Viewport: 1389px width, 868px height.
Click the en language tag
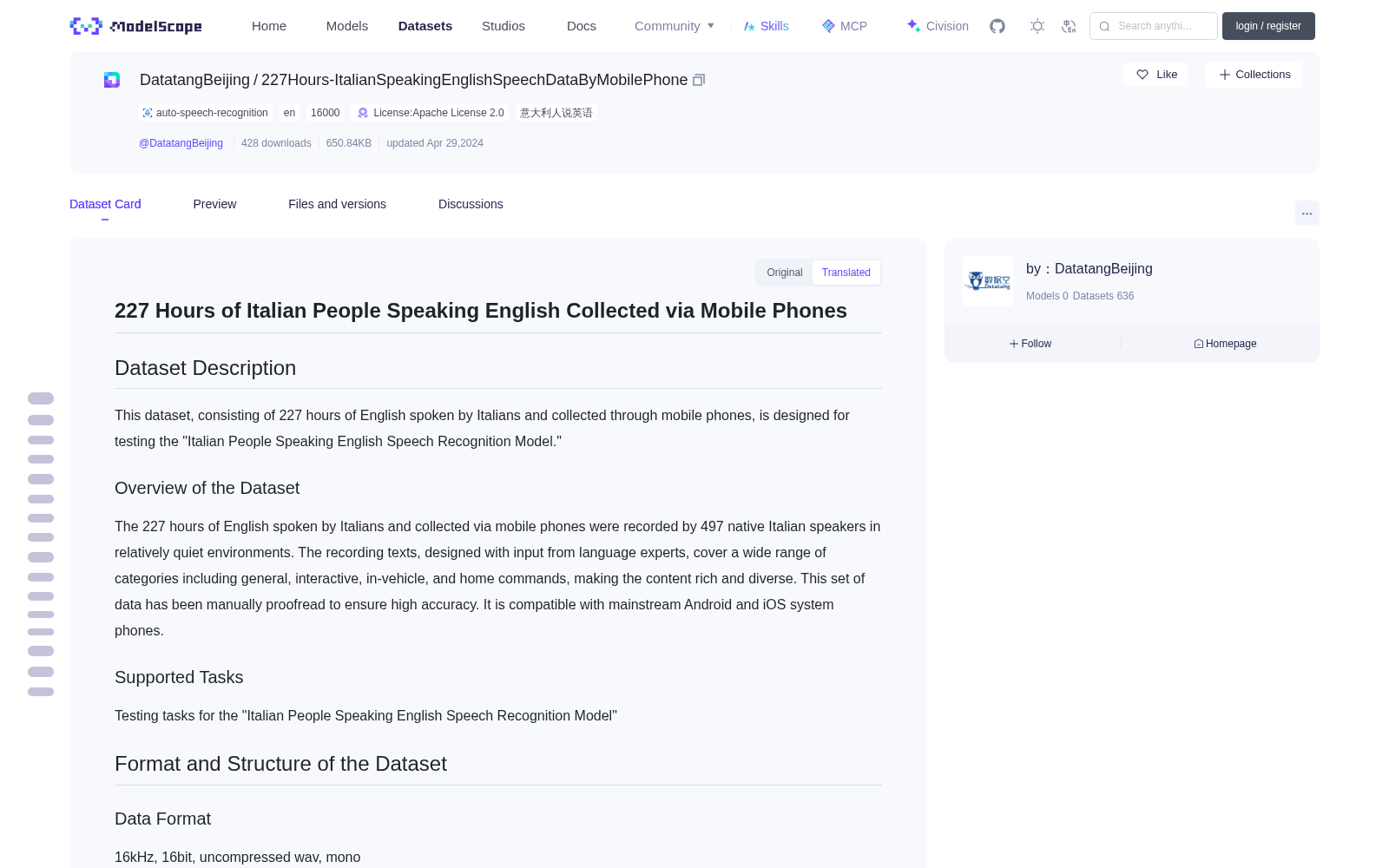[289, 113]
